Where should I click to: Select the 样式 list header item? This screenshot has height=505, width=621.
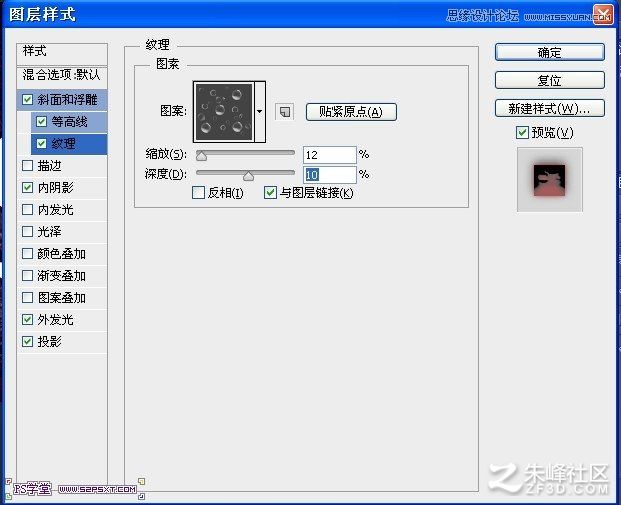click(x=62, y=53)
